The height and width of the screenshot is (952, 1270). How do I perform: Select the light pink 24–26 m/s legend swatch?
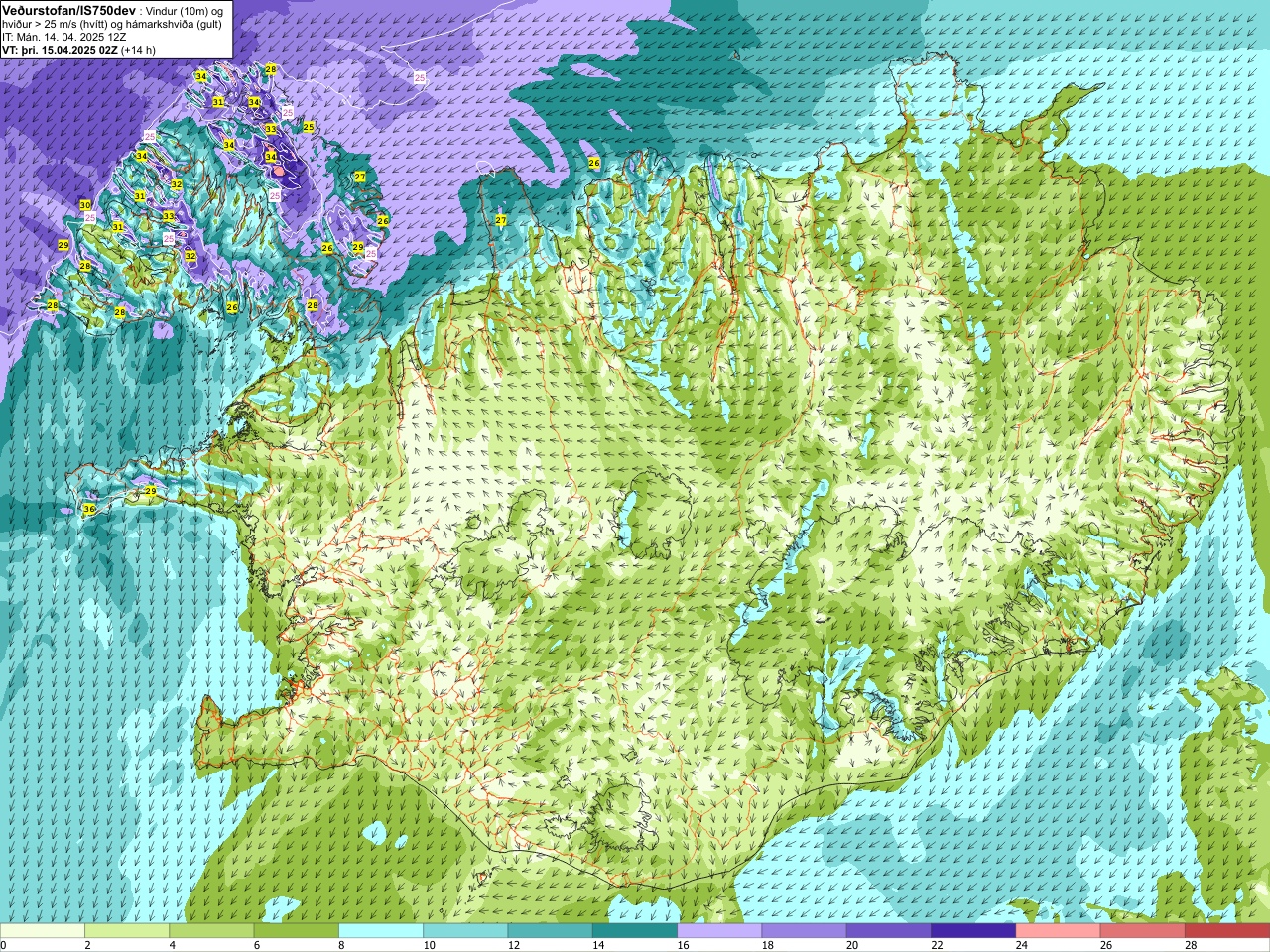click(1059, 931)
